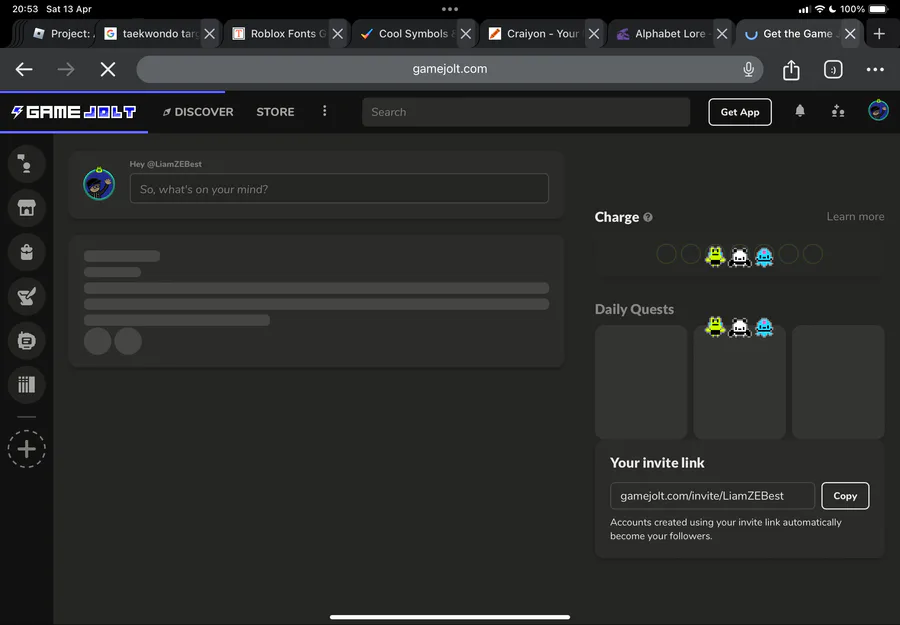
Task: Click the Game Jolt logo
Action: 73,112
